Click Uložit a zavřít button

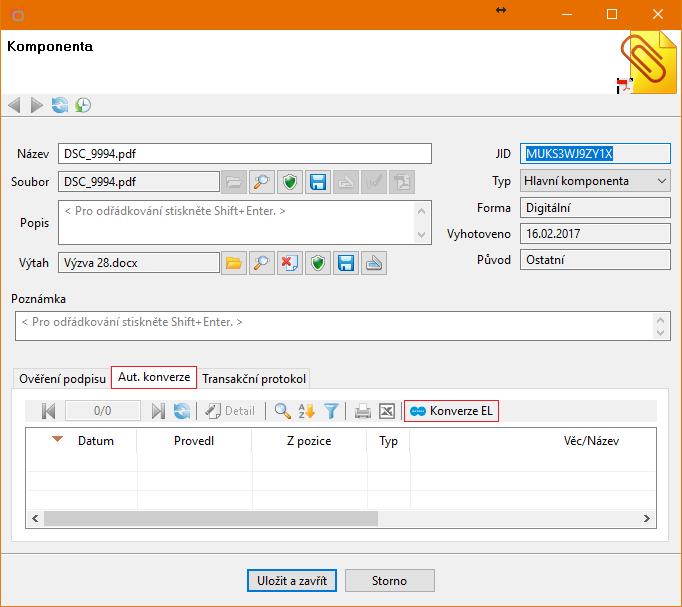pos(292,580)
